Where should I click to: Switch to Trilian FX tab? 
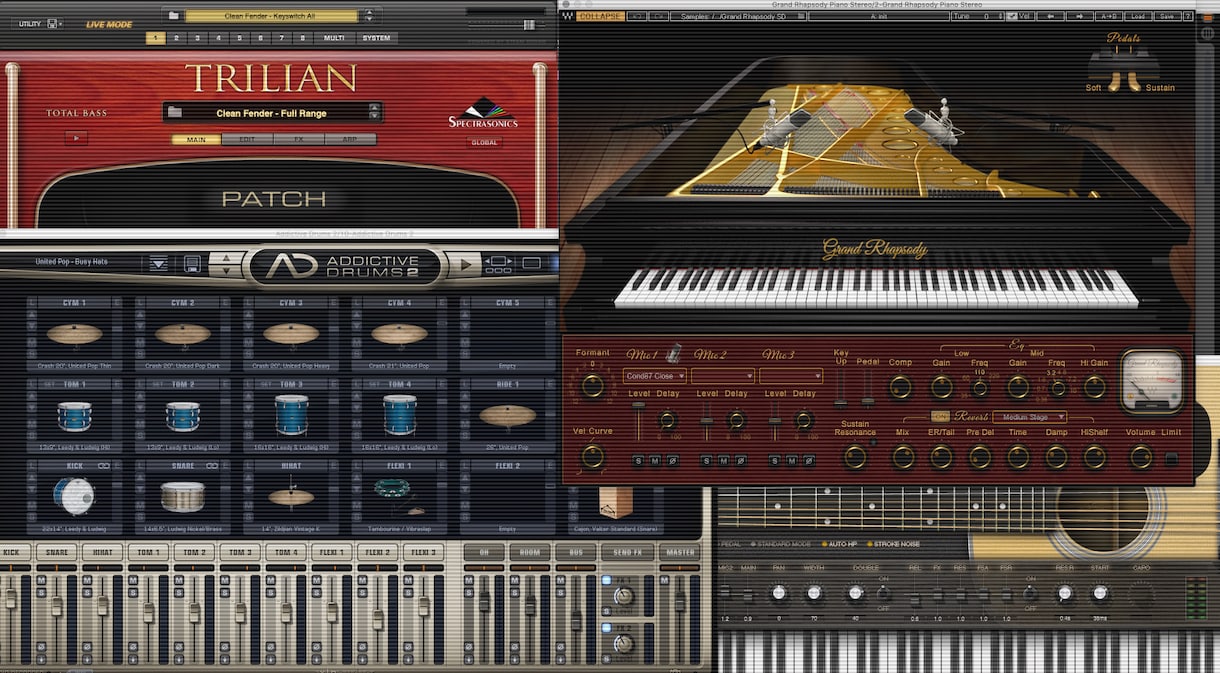click(x=298, y=139)
